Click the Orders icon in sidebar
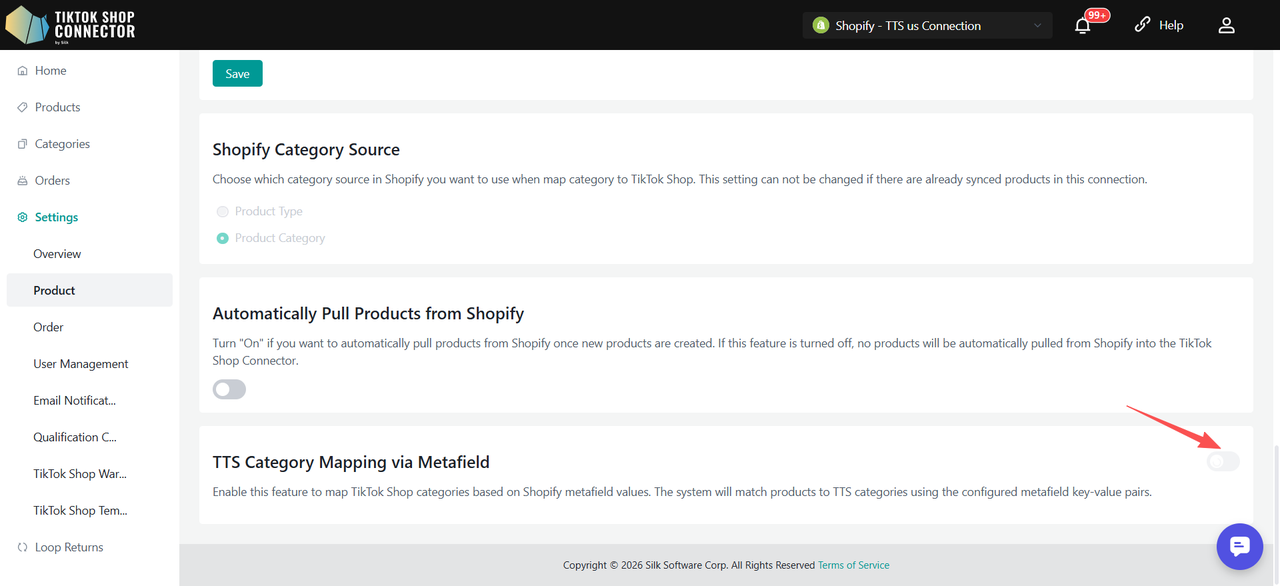This screenshot has height=586, width=1280. tap(22, 181)
